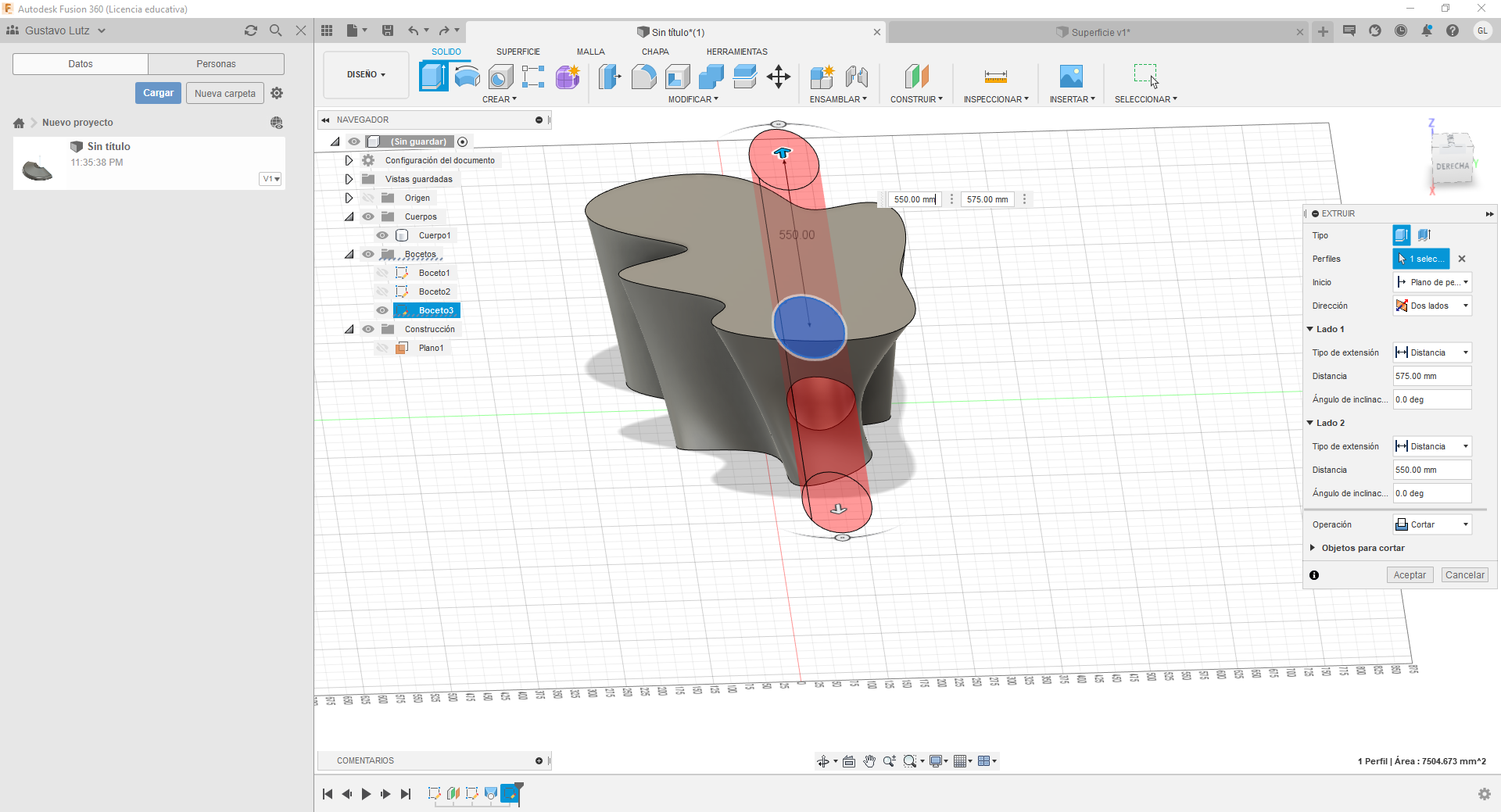Select the Fillet tool icon
The height and width of the screenshot is (812, 1501).
click(x=643, y=77)
